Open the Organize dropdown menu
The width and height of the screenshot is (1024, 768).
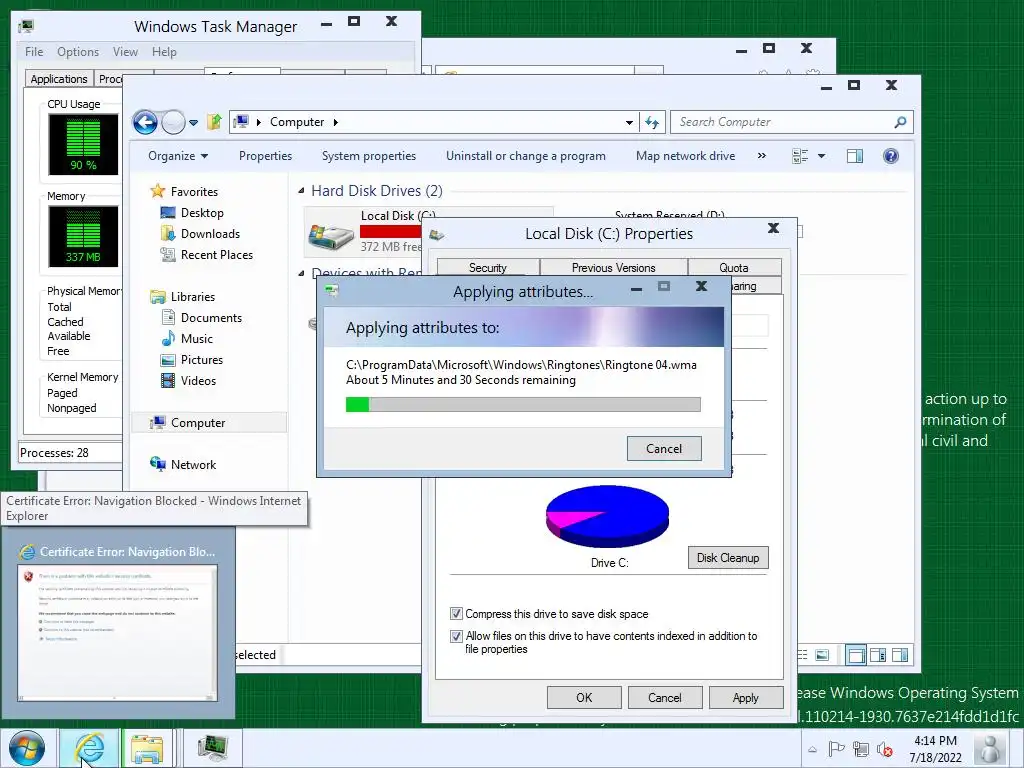[178, 156]
